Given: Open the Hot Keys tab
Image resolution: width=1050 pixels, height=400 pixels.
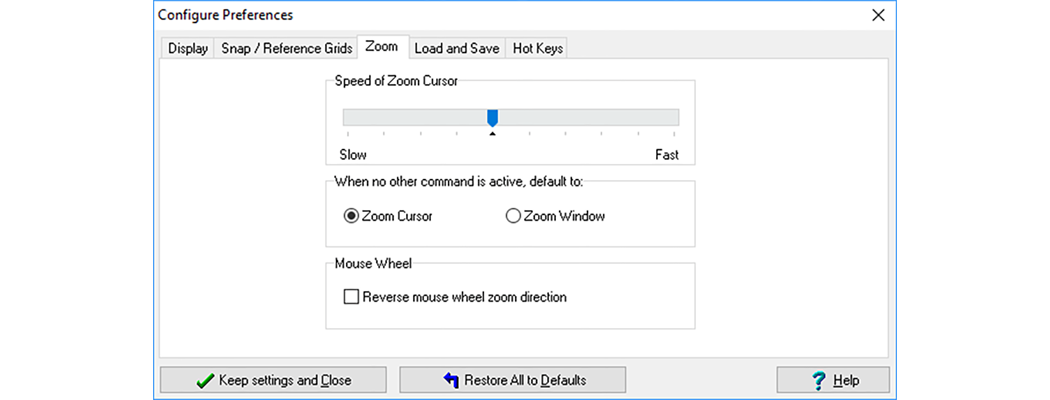Looking at the screenshot, I should 537,48.
